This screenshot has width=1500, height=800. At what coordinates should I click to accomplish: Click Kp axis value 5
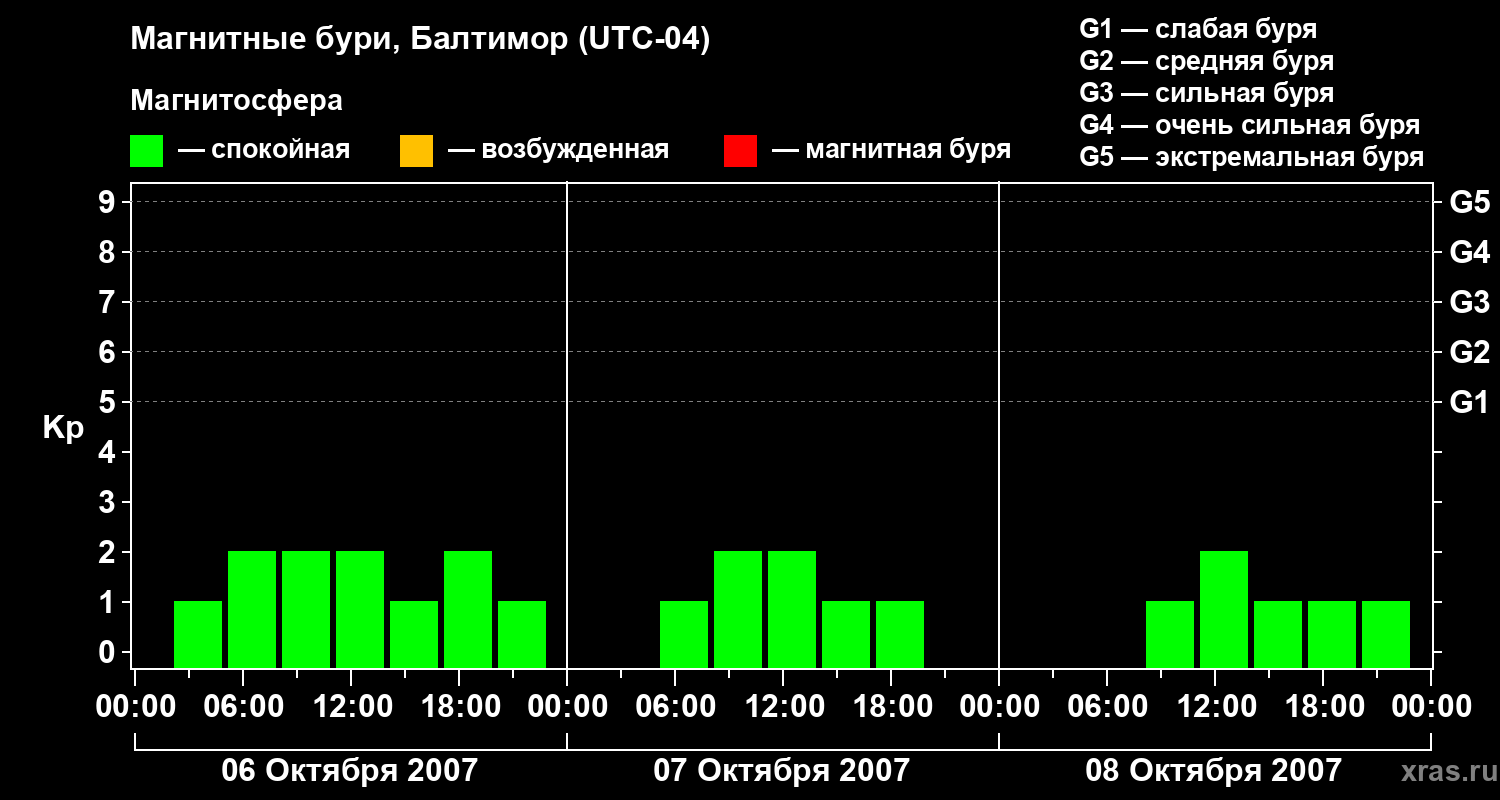click(x=108, y=402)
